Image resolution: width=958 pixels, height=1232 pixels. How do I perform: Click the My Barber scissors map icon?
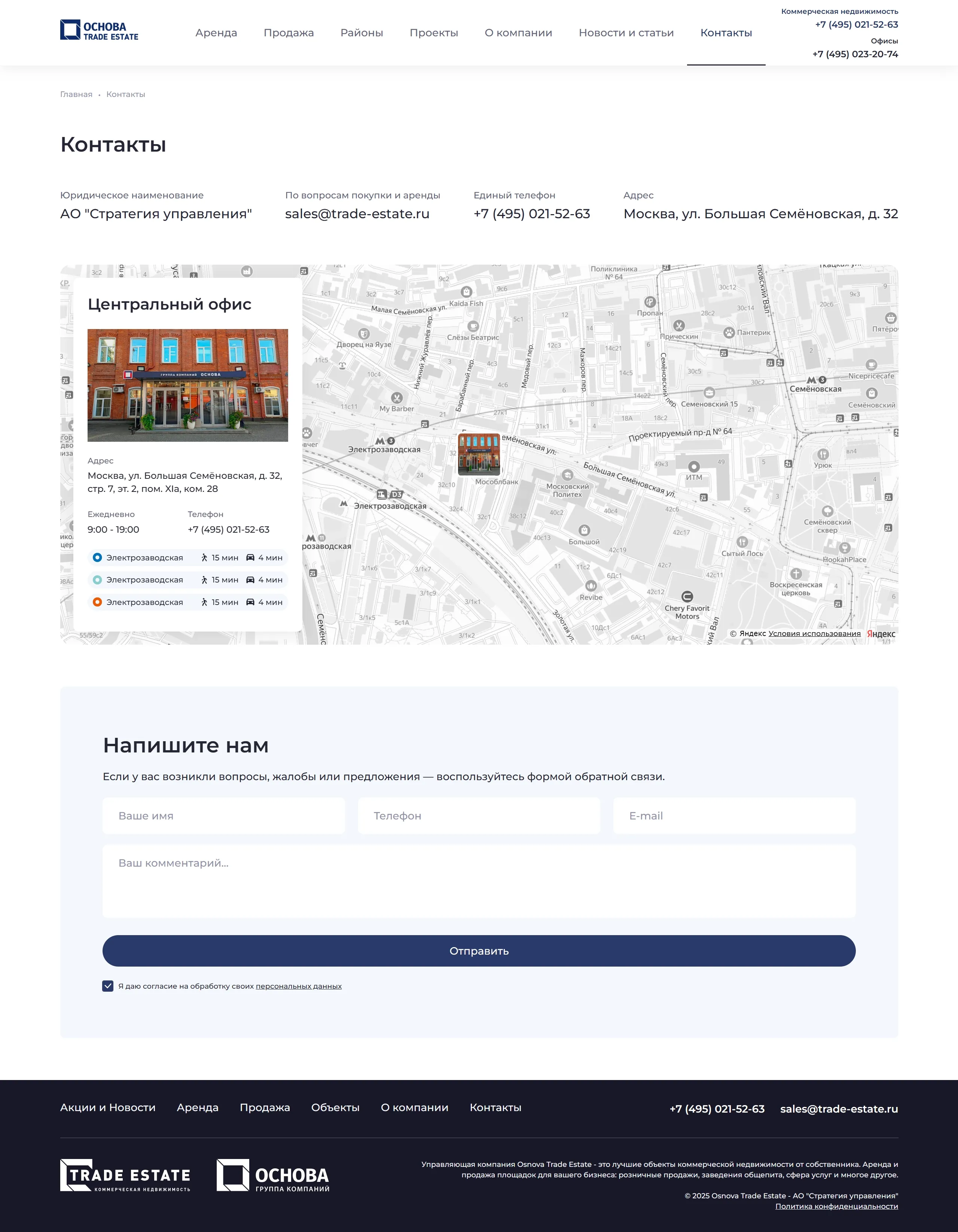[396, 398]
